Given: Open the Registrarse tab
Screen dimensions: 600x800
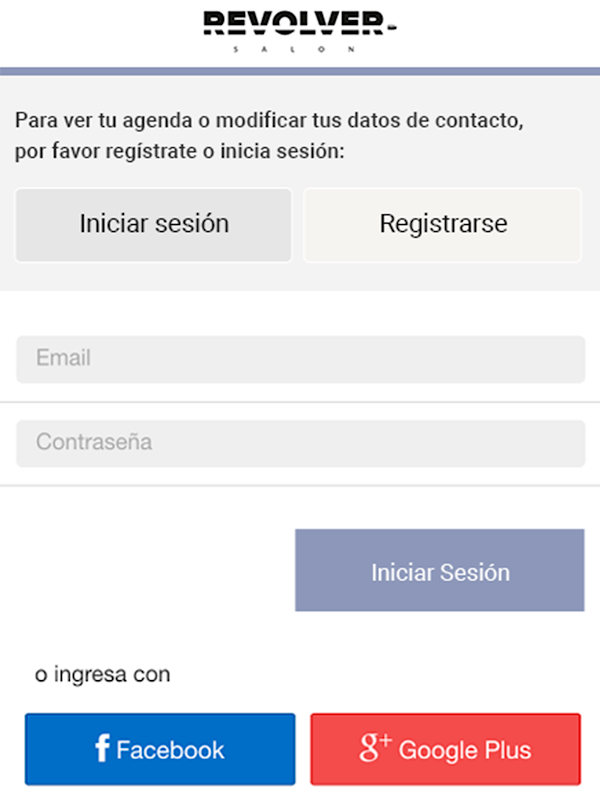Looking at the screenshot, I should pos(443,225).
